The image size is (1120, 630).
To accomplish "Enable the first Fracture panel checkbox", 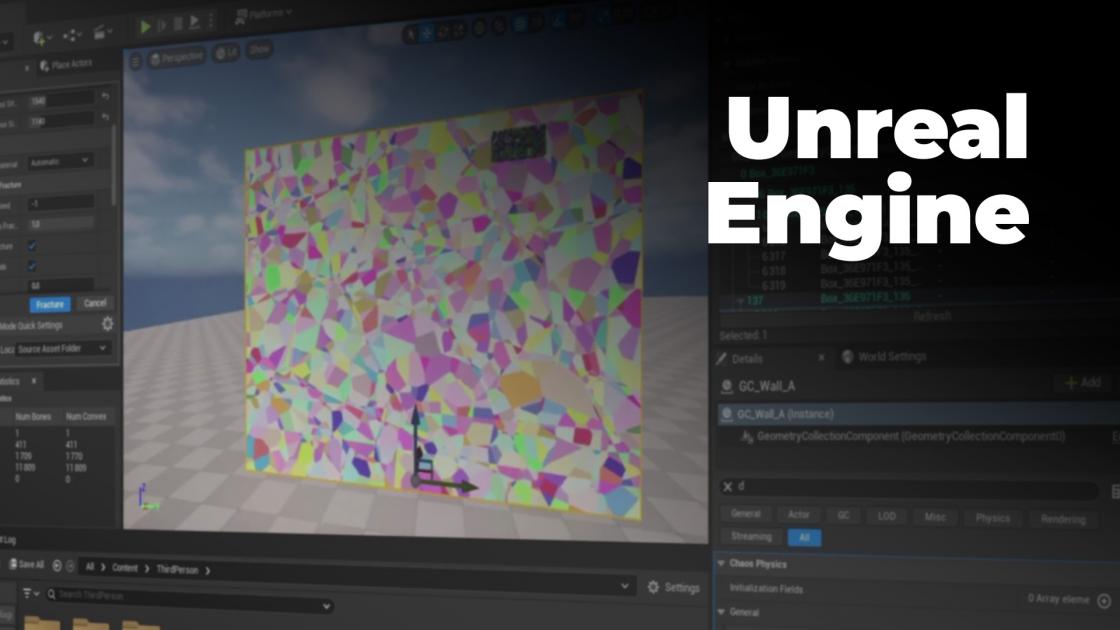I will (x=31, y=247).
